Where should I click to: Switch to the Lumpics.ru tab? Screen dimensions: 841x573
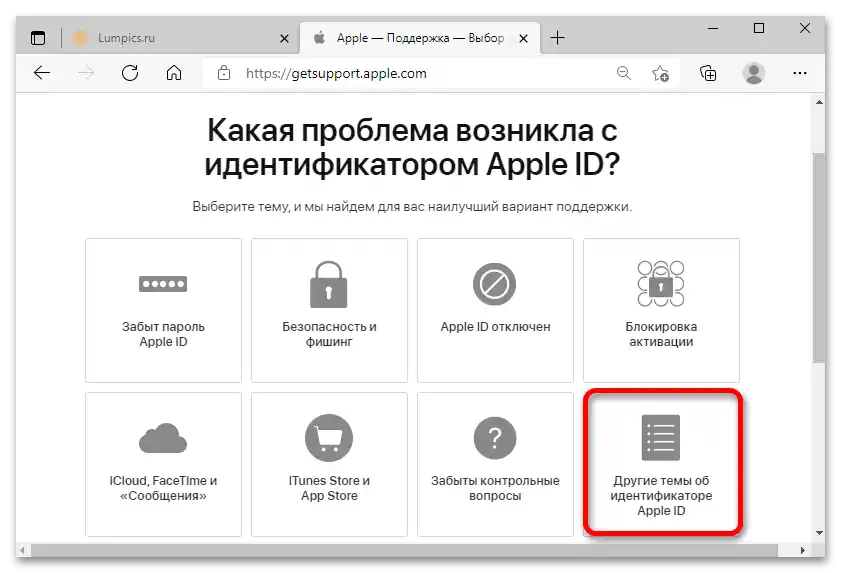click(x=181, y=38)
